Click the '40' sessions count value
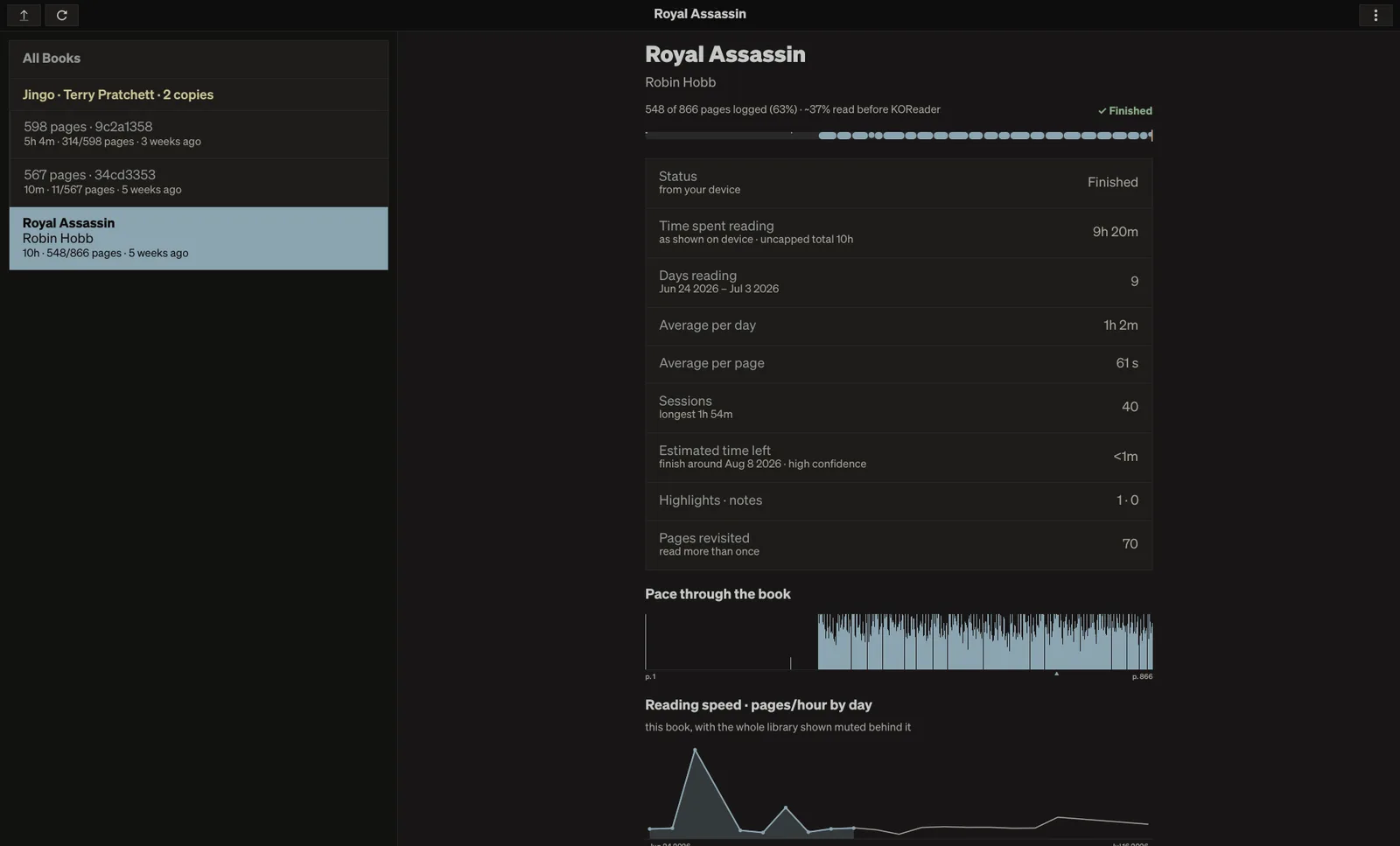Screen dimensions: 1400x846 [1130, 407]
